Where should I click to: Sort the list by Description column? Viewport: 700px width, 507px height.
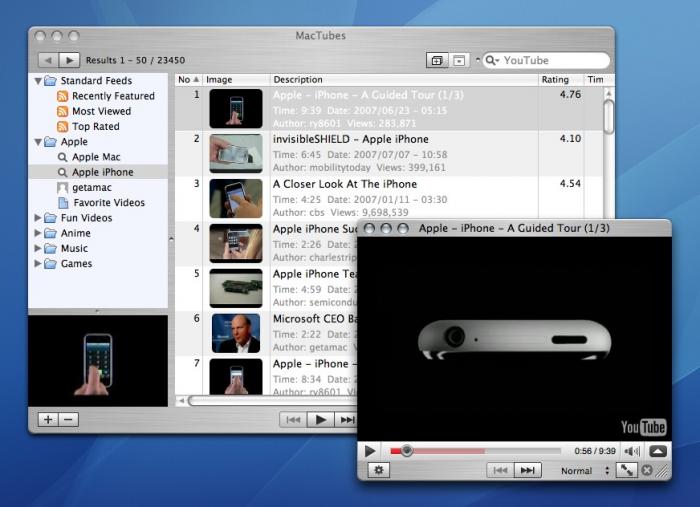(404, 79)
